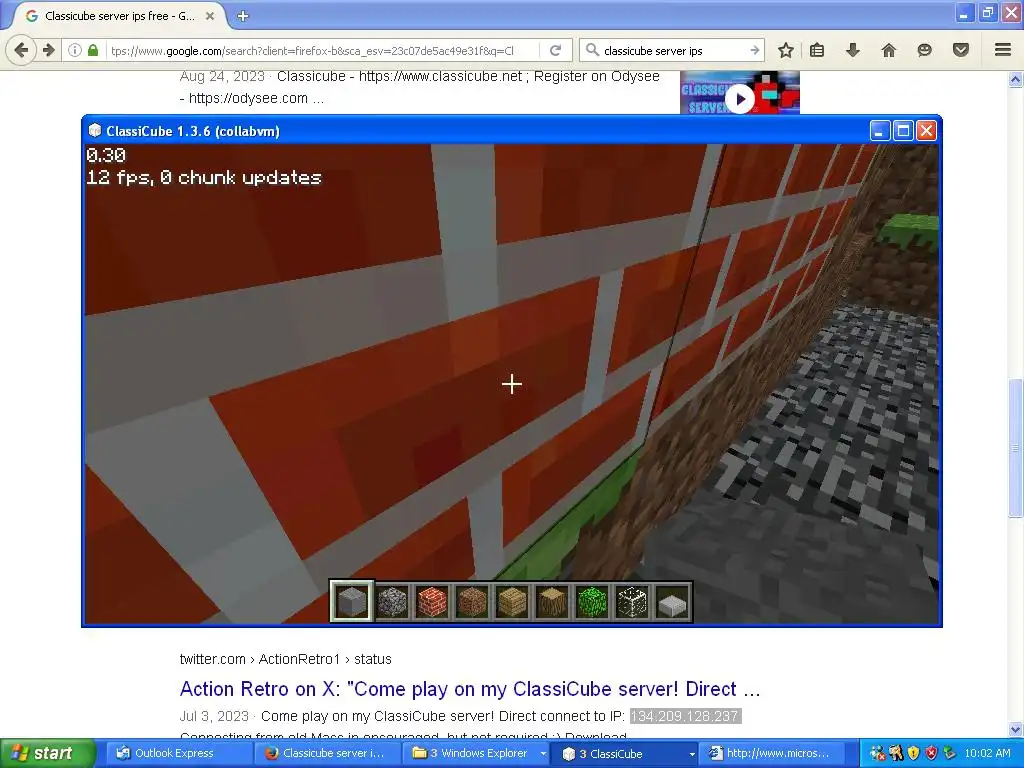Open the yellow security shield tray icon
The image size is (1024, 768).
coord(913,753)
